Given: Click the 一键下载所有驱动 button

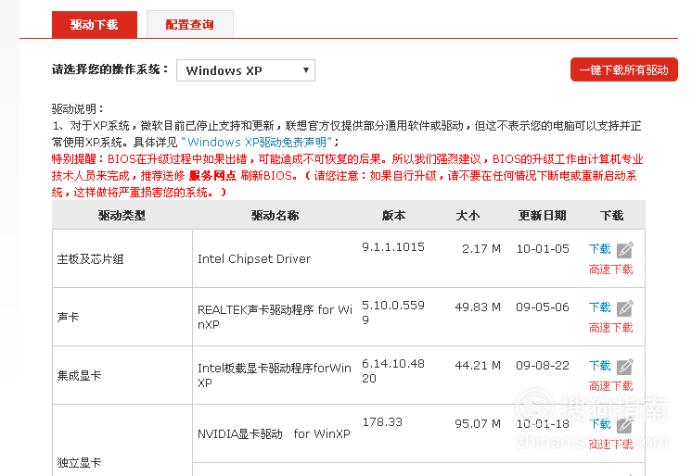Looking at the screenshot, I should tap(624, 70).
